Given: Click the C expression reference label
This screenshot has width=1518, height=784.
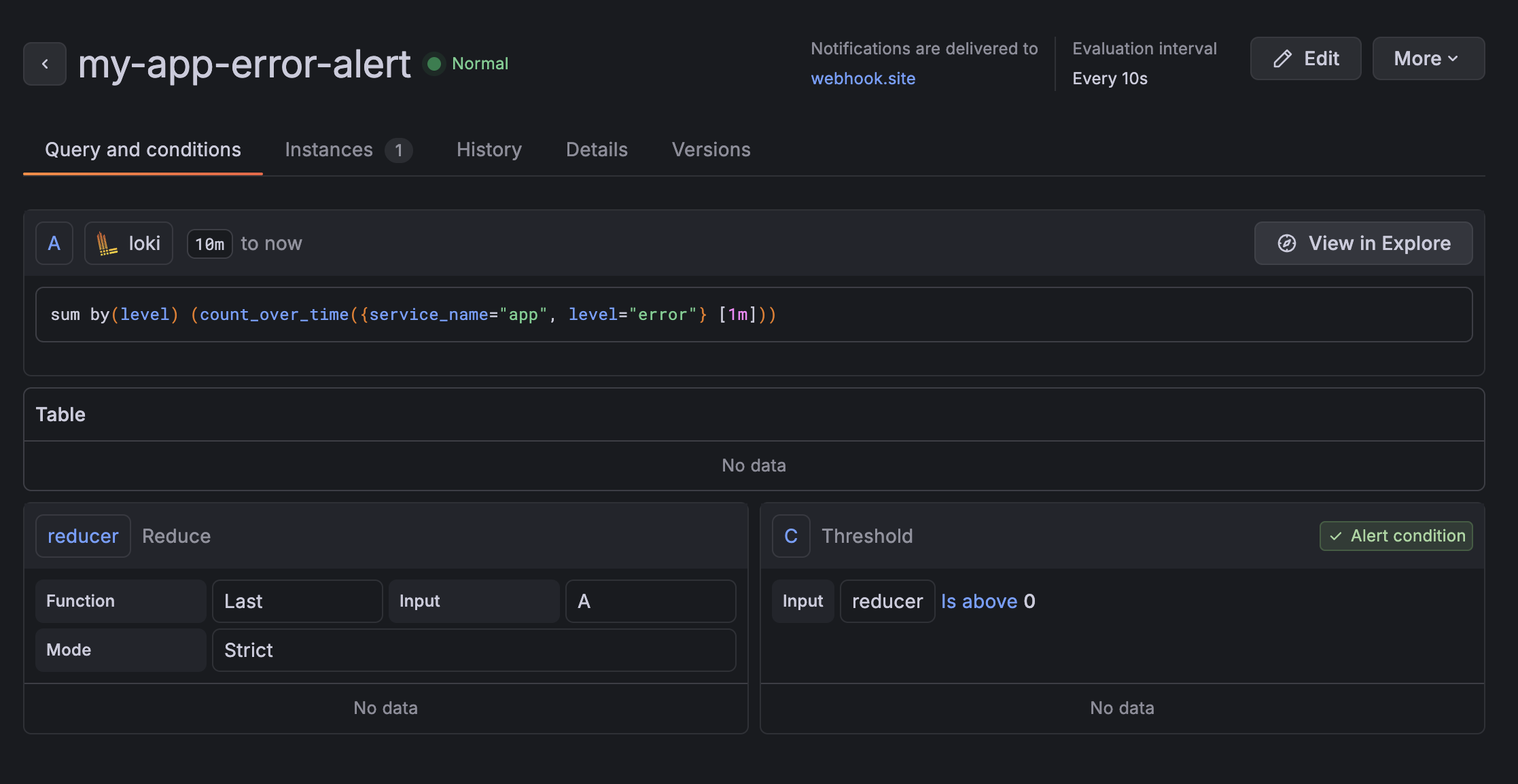Looking at the screenshot, I should [x=791, y=536].
